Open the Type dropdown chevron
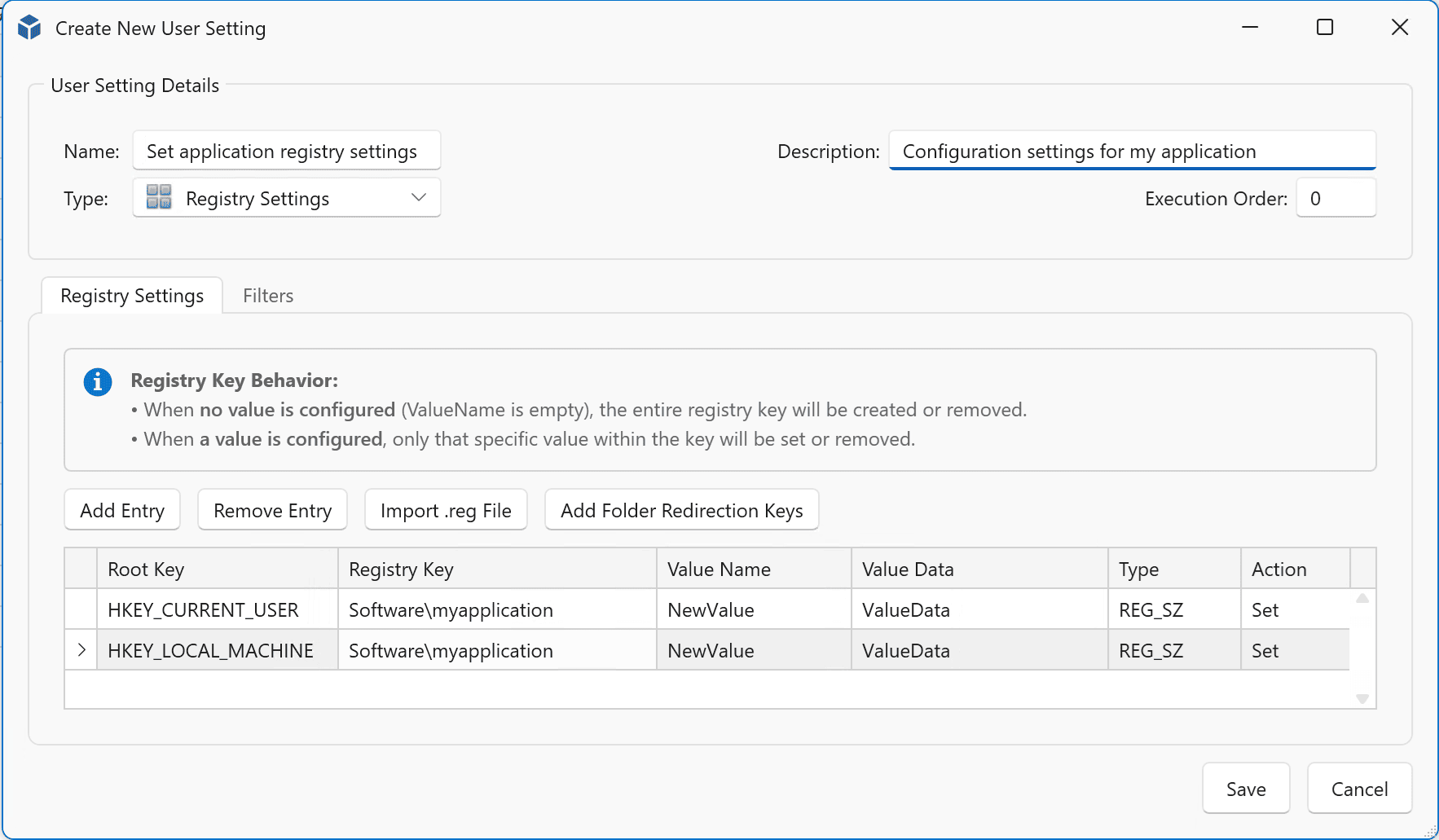This screenshot has height=840, width=1439. [x=419, y=198]
